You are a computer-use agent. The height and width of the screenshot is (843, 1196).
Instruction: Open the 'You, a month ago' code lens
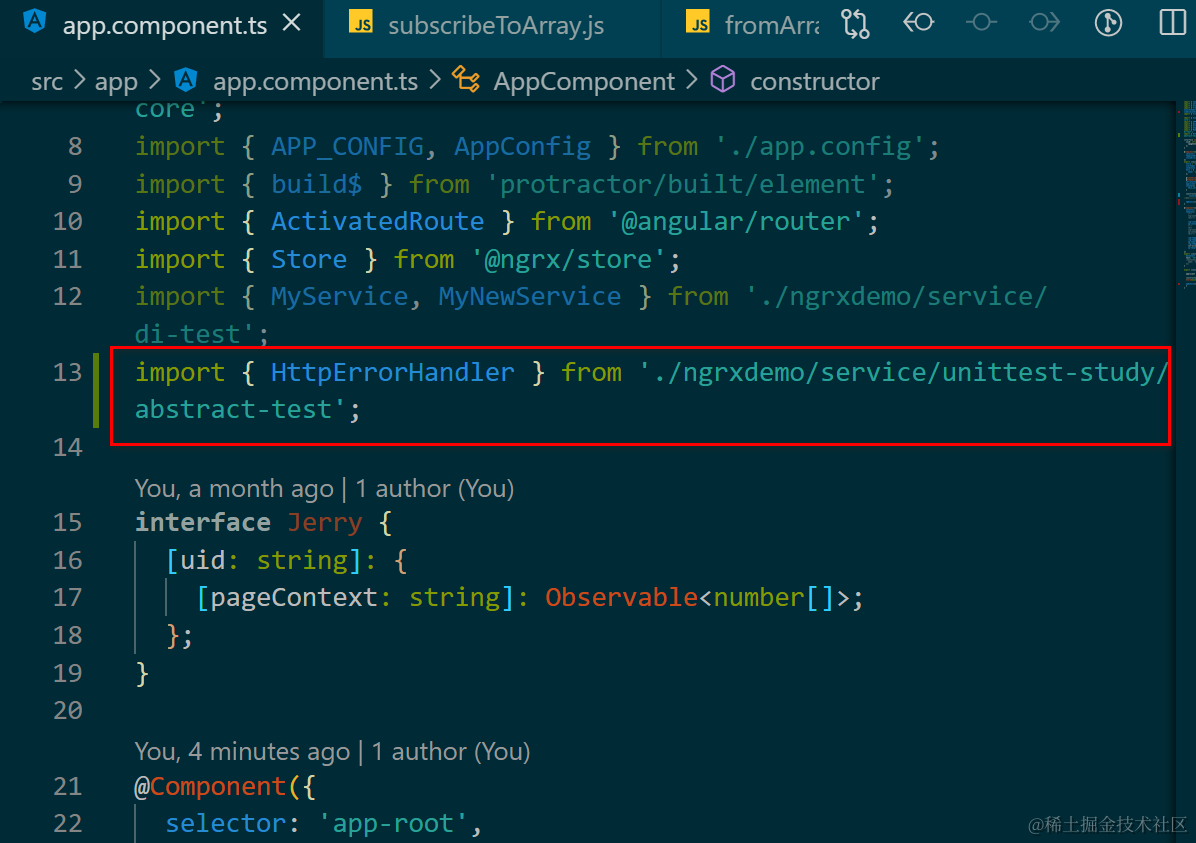324,488
